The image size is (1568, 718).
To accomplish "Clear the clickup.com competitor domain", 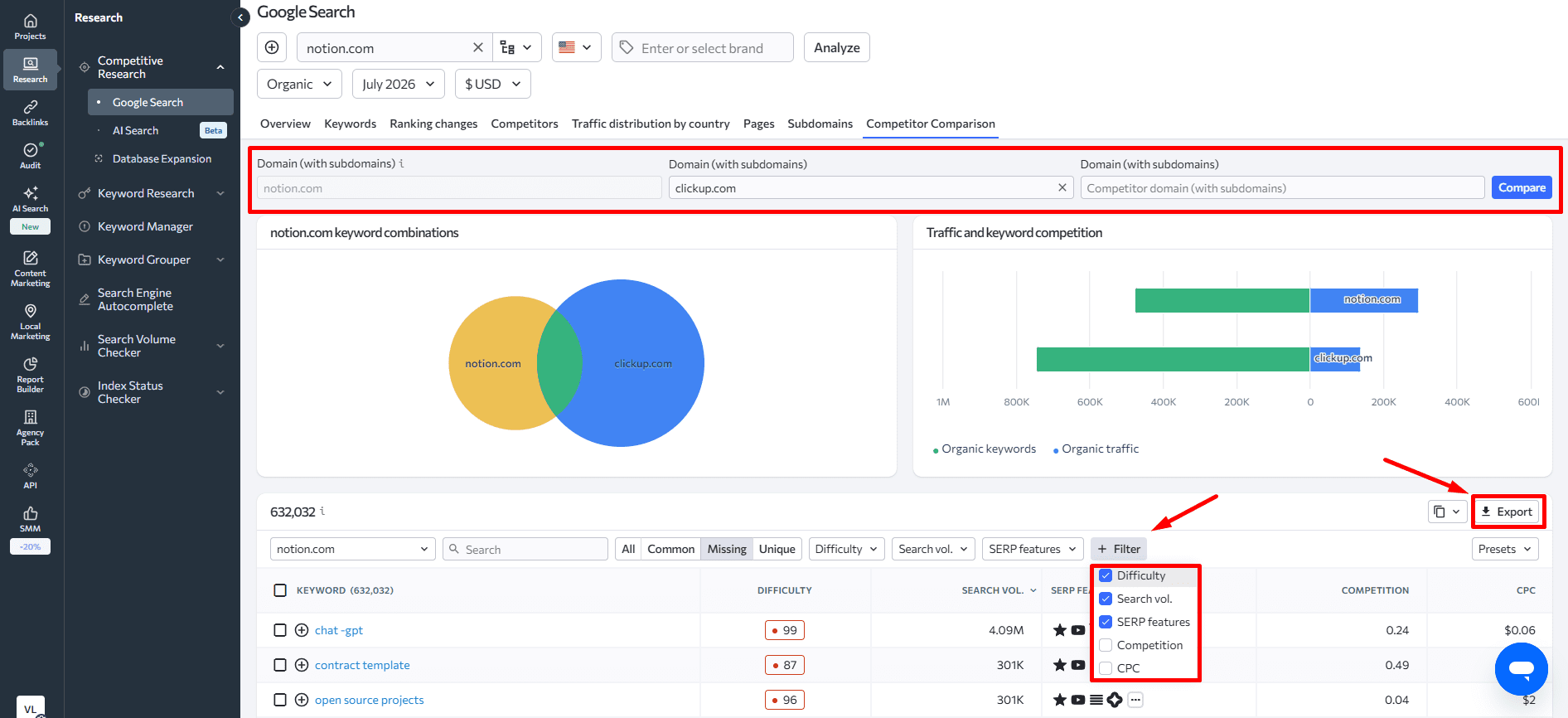I will click(1062, 187).
